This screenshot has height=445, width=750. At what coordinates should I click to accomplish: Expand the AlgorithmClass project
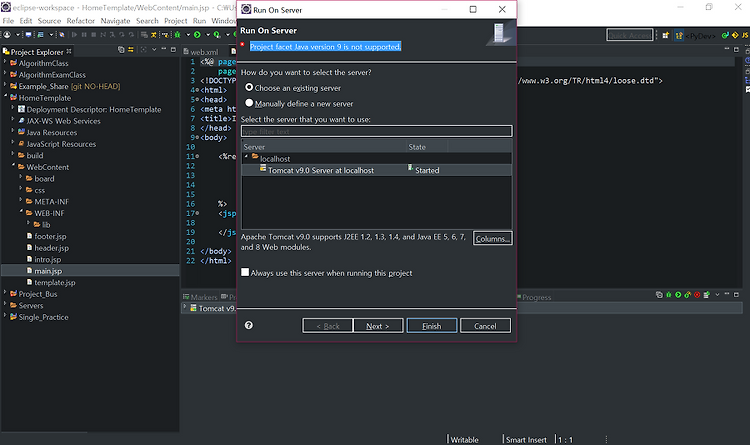click(5, 62)
